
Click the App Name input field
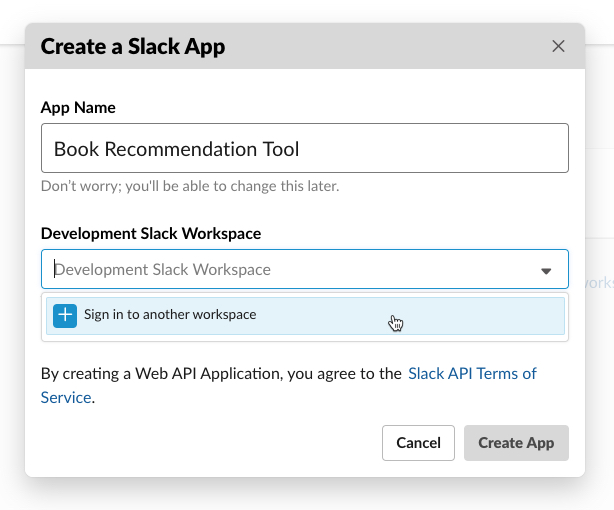click(305, 148)
